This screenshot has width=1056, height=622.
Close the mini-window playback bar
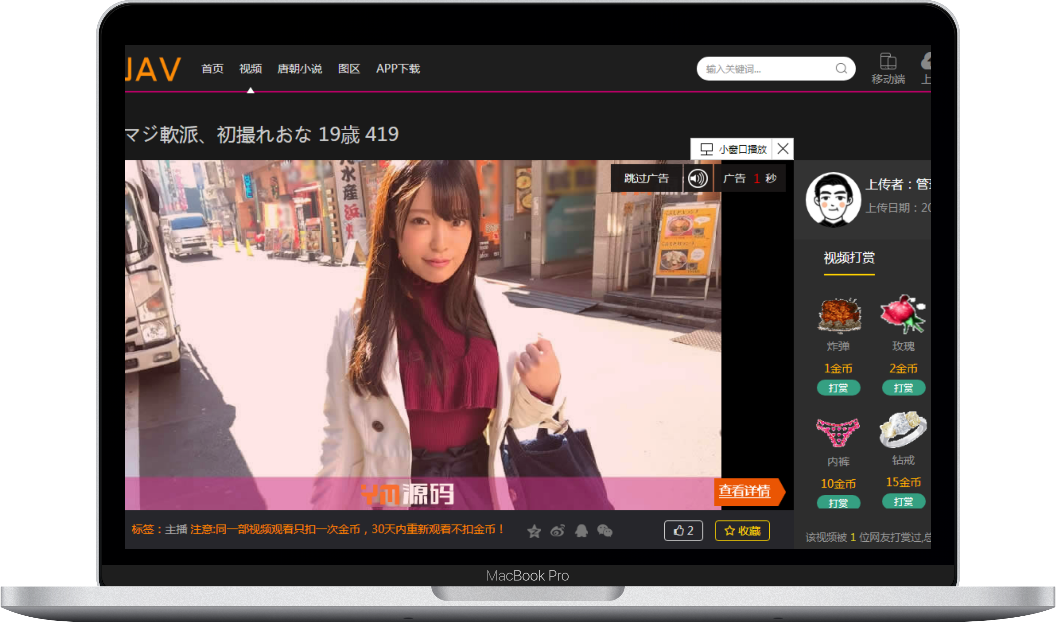coord(783,149)
